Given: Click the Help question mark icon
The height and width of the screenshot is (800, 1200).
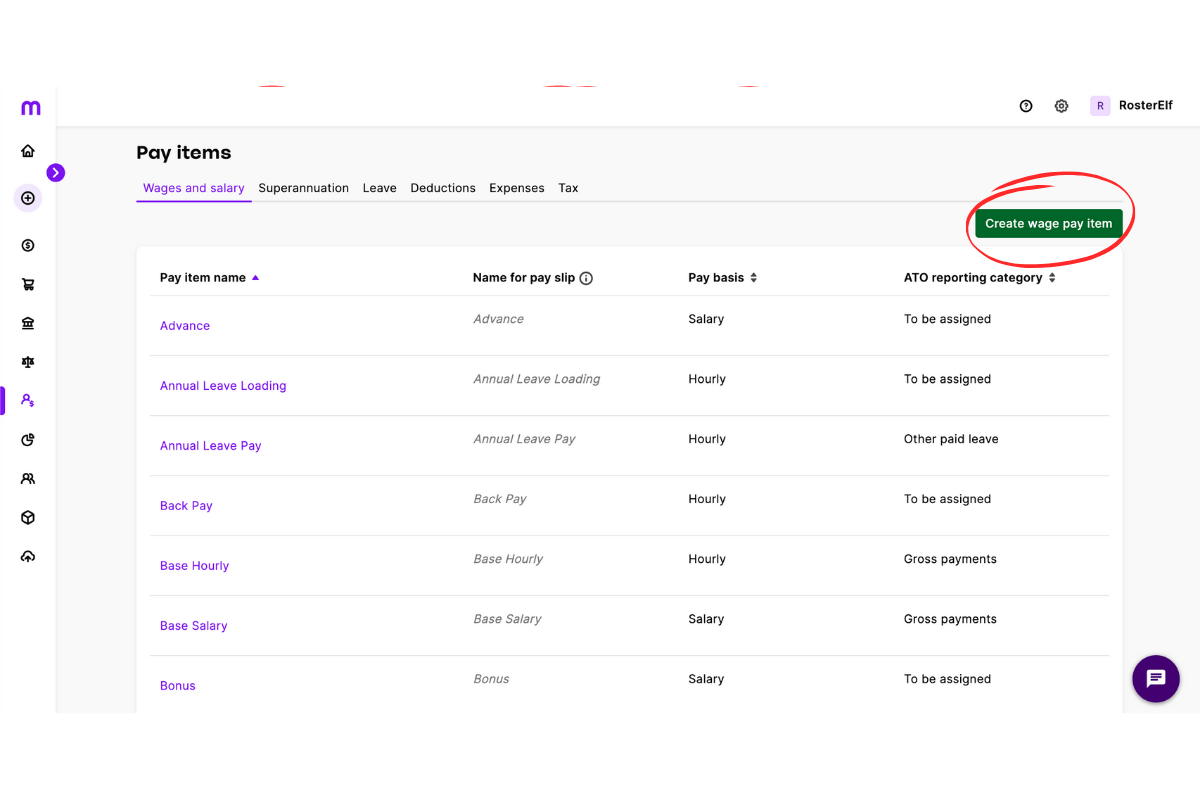Looking at the screenshot, I should tap(1025, 105).
